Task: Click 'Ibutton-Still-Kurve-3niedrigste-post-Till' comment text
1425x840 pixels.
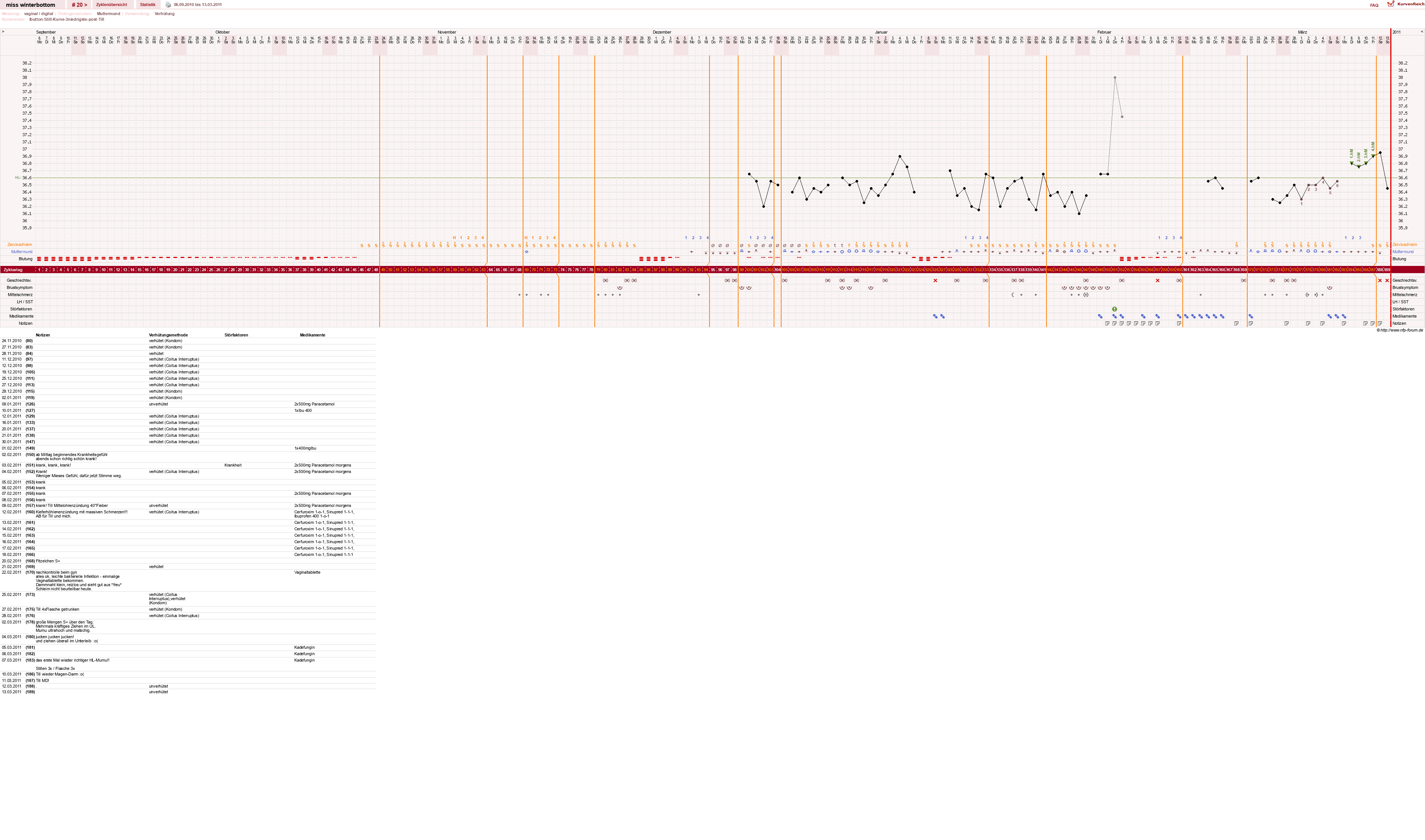Action: click(67, 19)
